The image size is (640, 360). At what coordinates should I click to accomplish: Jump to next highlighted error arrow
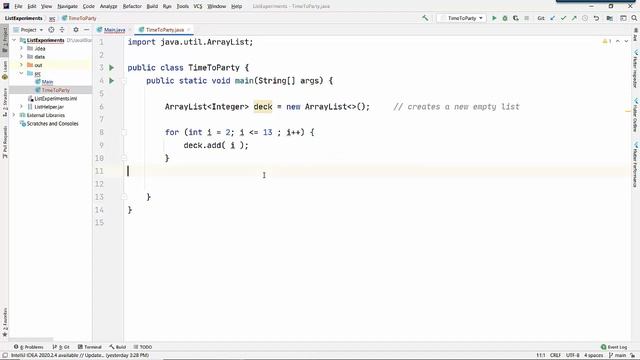point(626,41)
